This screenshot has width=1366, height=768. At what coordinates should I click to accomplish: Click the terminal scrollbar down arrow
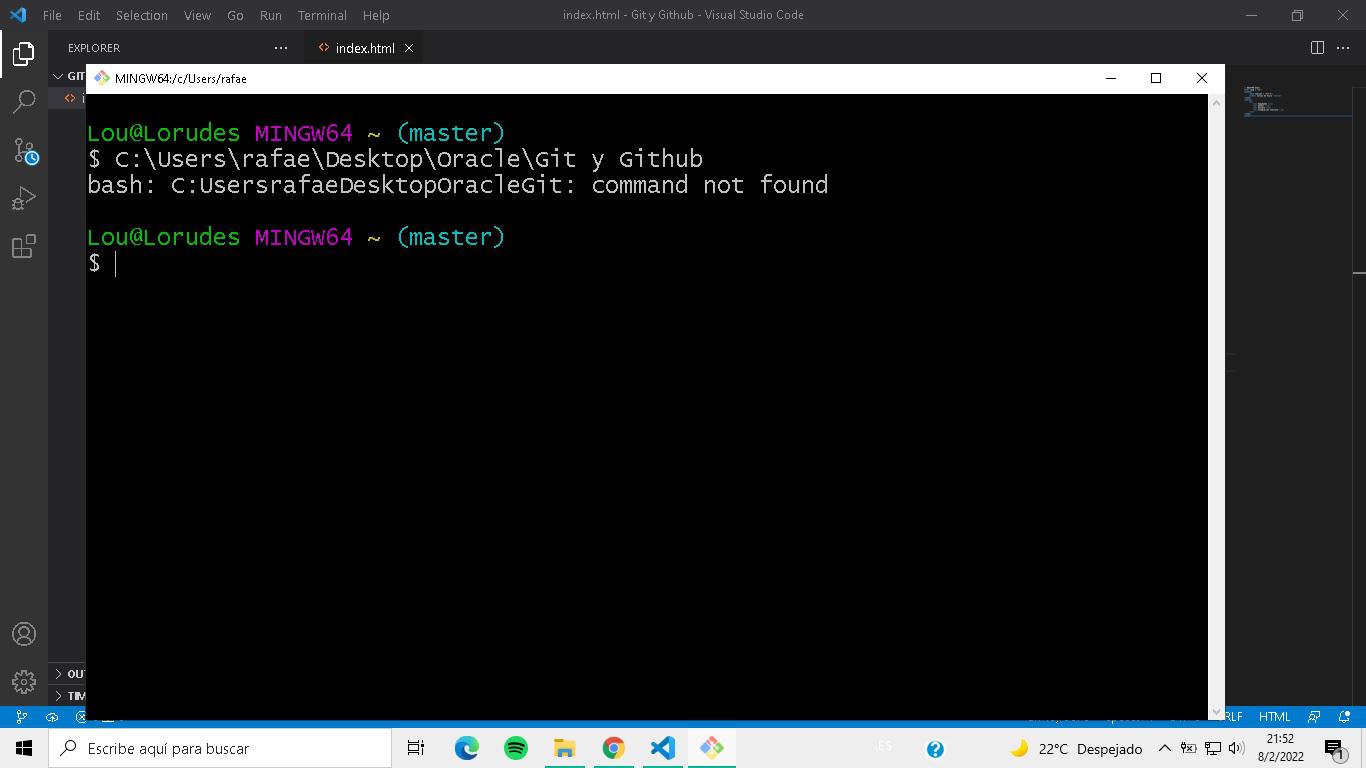tap(1216, 711)
